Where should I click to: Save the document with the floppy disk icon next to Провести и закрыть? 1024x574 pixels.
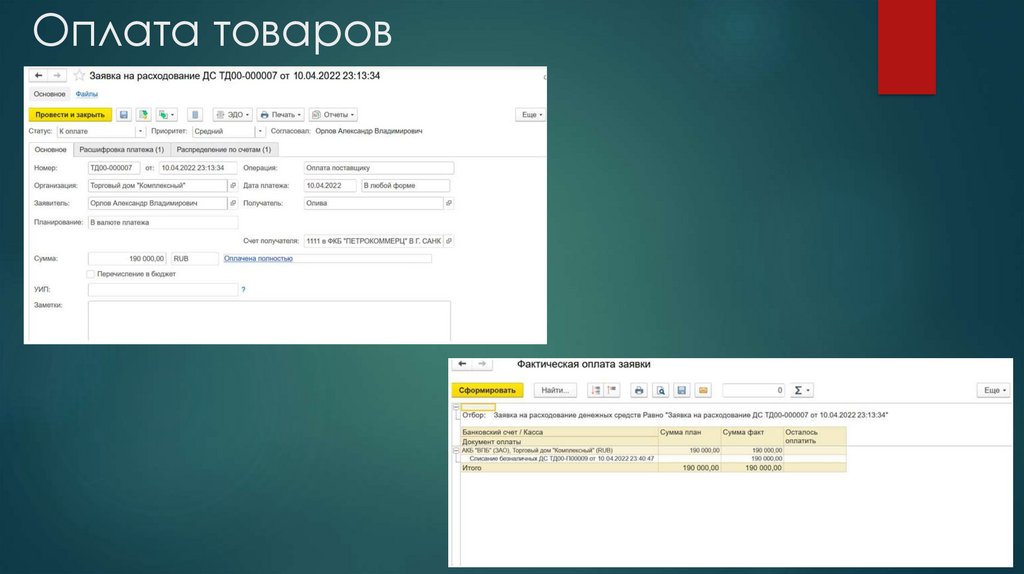123,115
